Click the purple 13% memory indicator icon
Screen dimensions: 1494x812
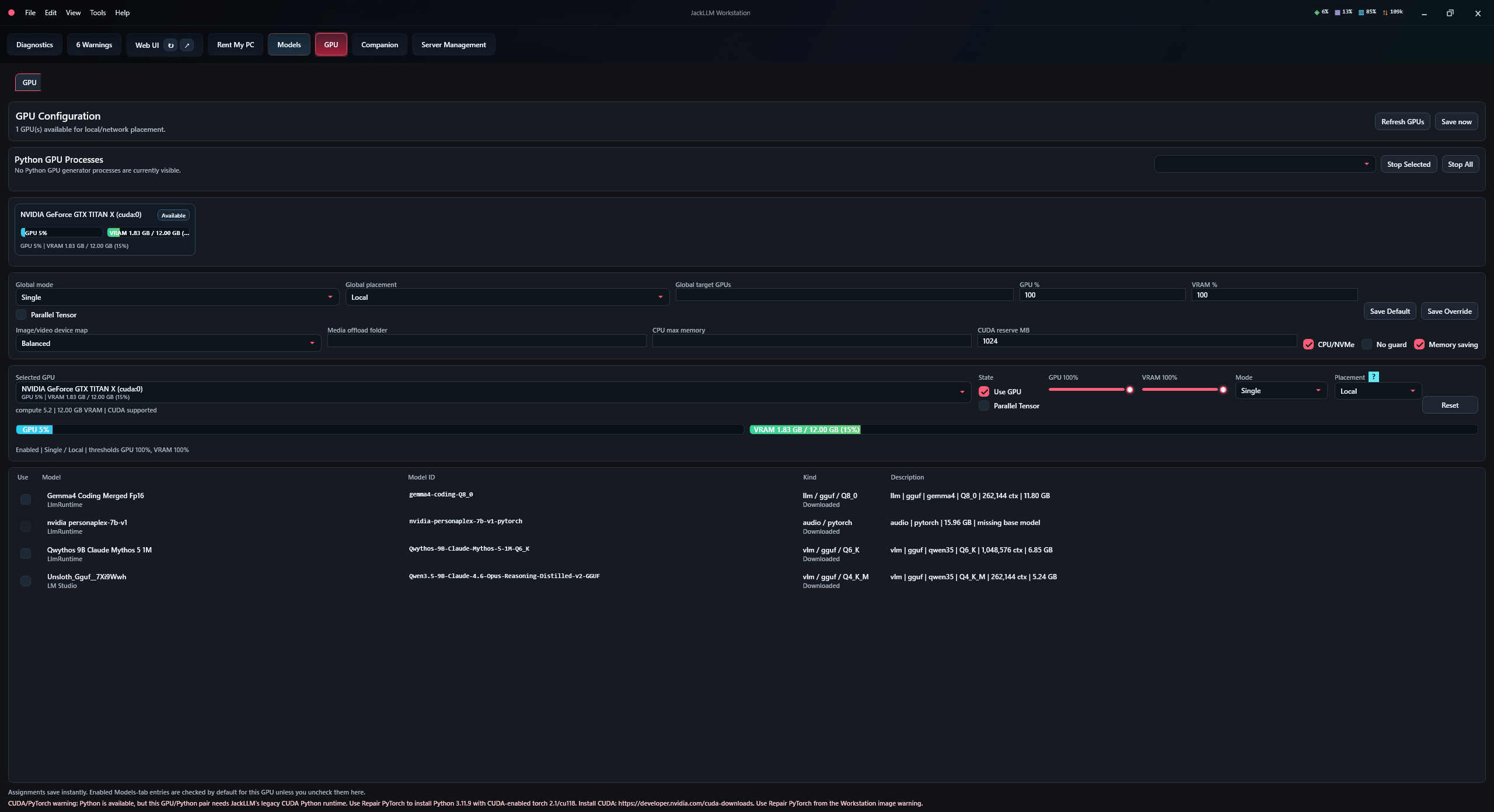tap(1337, 12)
